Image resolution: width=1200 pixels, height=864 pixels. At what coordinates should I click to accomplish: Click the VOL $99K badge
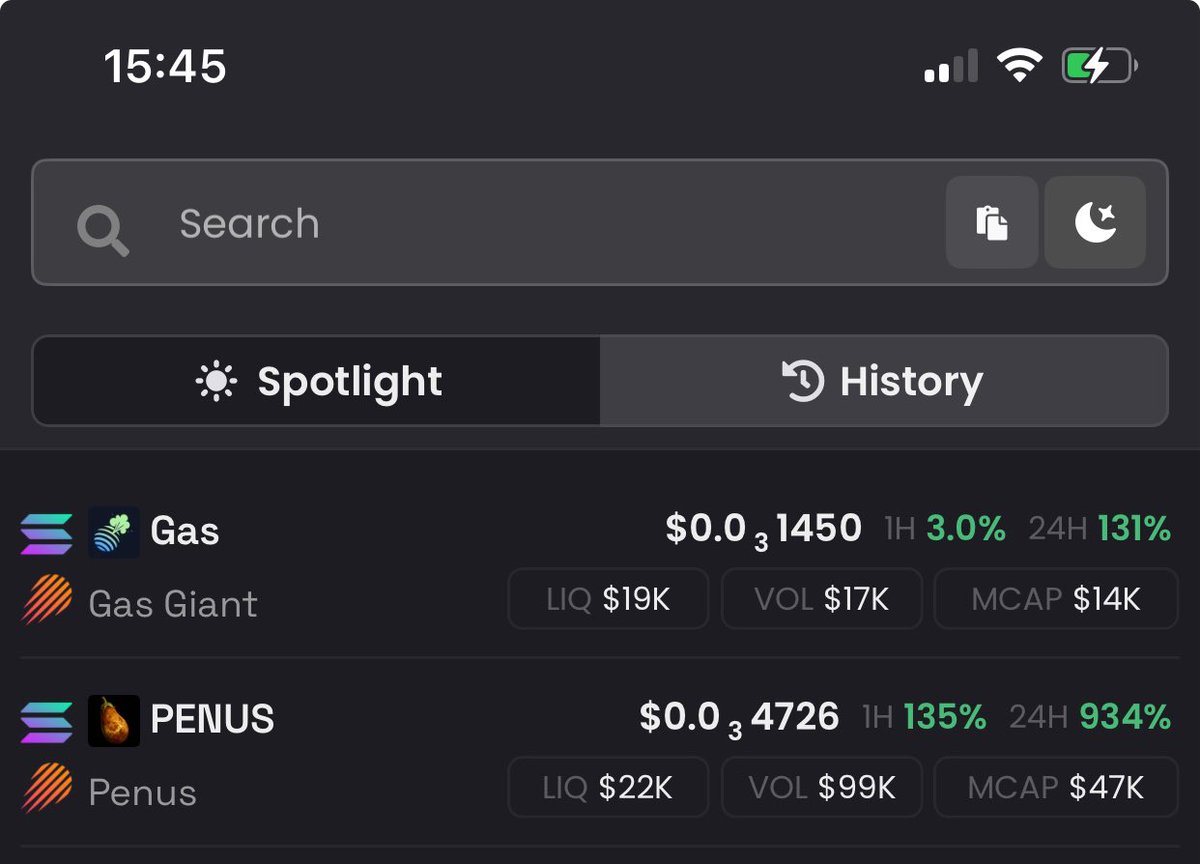point(821,787)
